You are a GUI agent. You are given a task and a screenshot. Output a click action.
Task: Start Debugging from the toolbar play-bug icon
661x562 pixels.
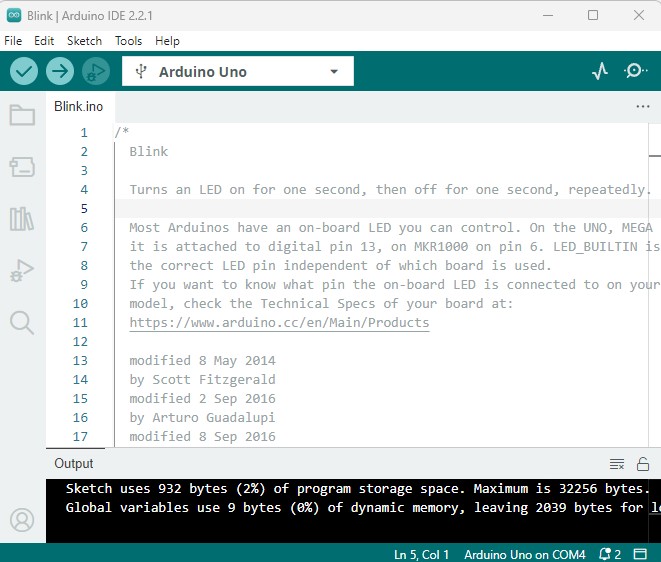coord(96,71)
